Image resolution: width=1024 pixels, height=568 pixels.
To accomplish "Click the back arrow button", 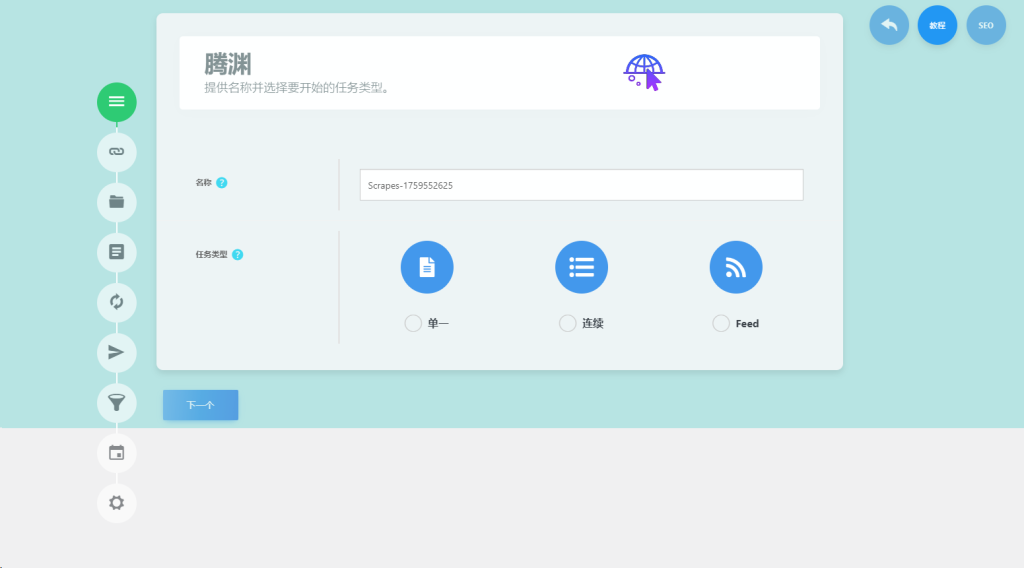I will tap(889, 25).
